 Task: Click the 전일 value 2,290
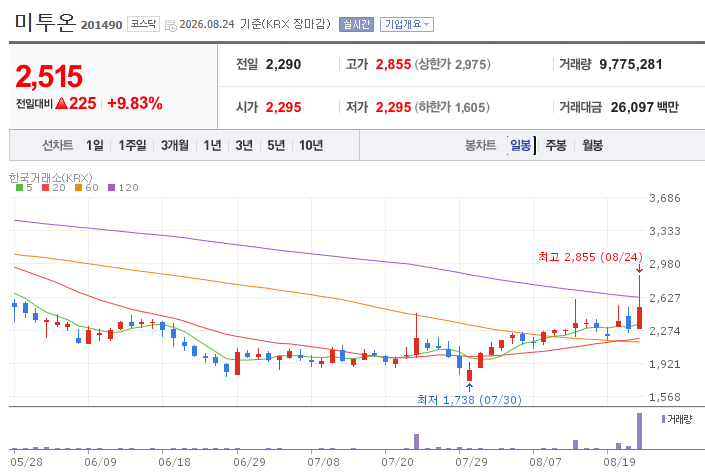point(283,64)
